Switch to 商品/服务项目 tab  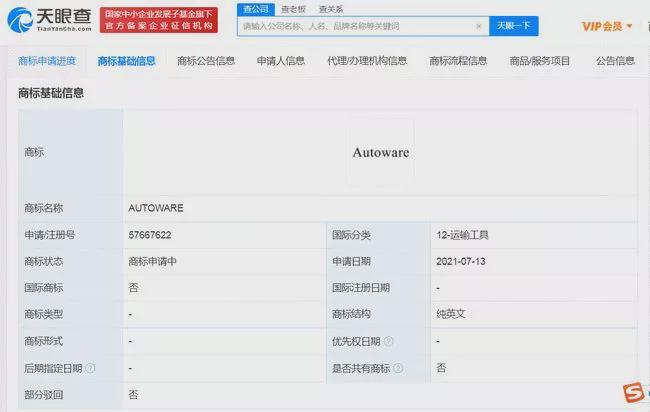point(540,61)
